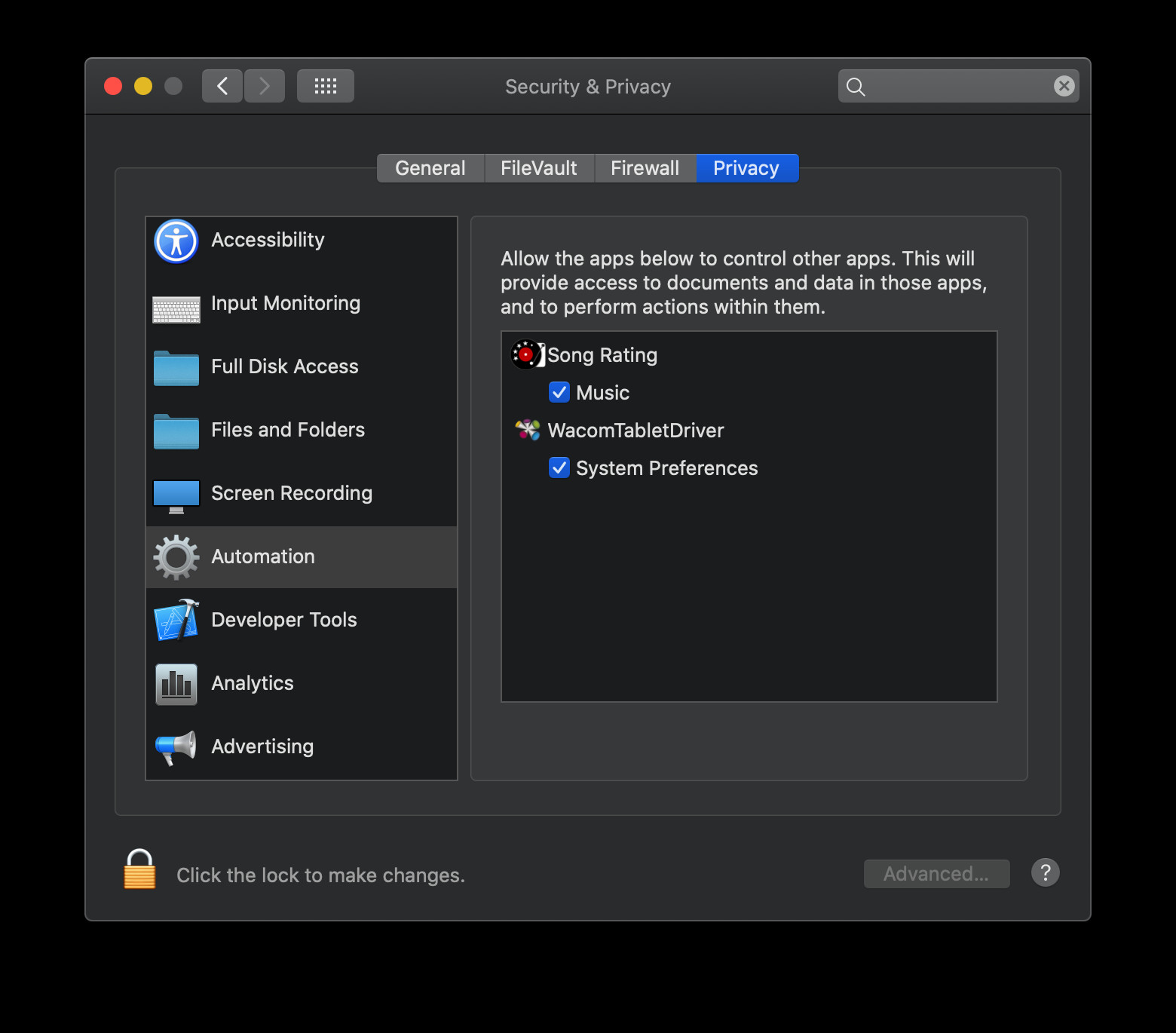Click the Accessibility icon in the sidebar

[x=176, y=241]
